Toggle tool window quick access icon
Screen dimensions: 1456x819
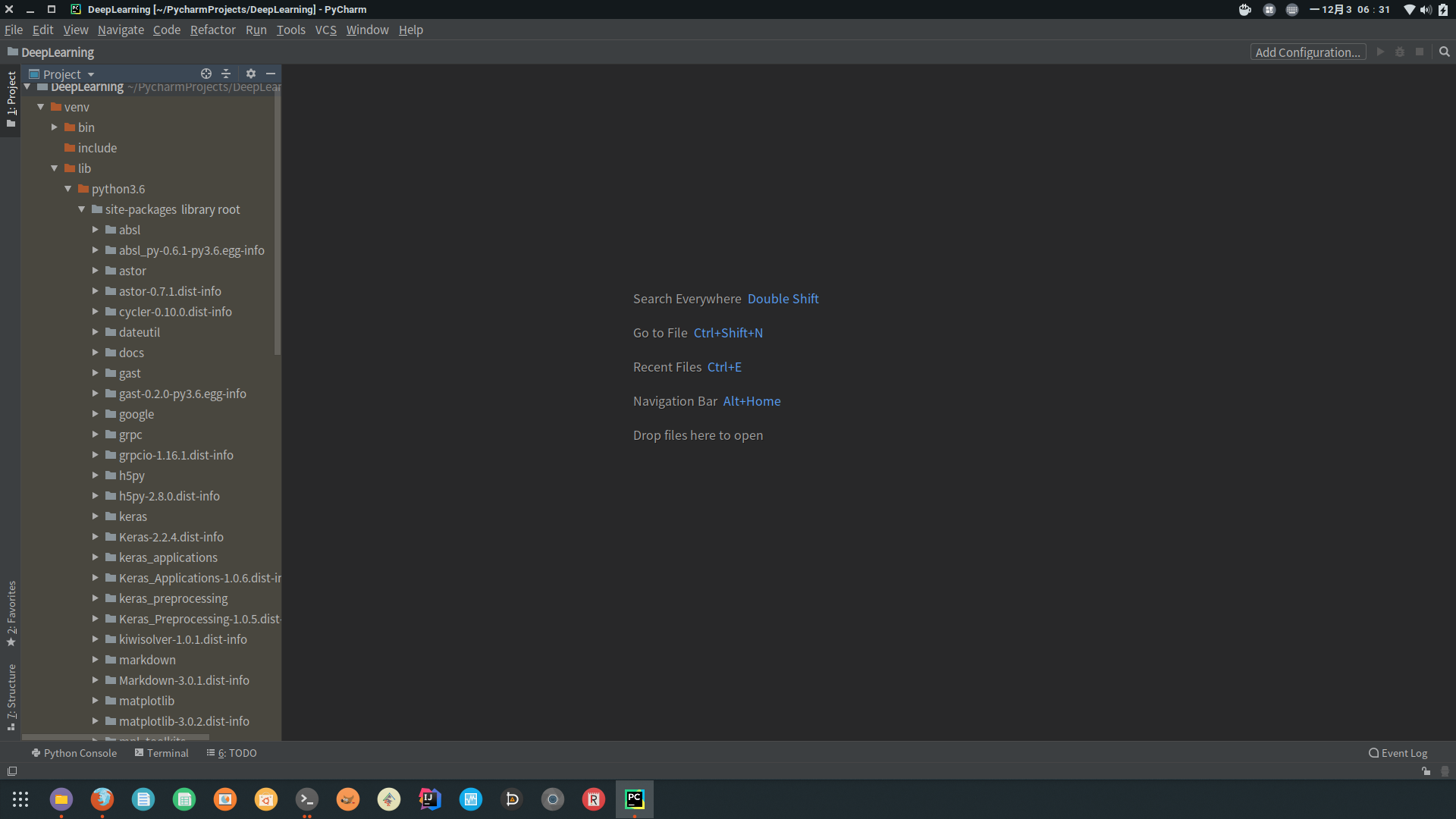(x=11, y=771)
